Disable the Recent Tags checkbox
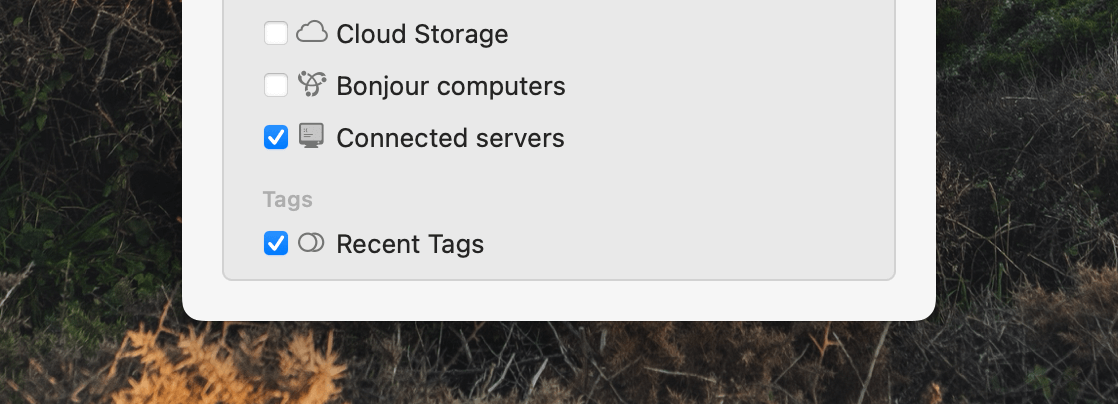Image resolution: width=1118 pixels, height=404 pixels. coord(276,243)
